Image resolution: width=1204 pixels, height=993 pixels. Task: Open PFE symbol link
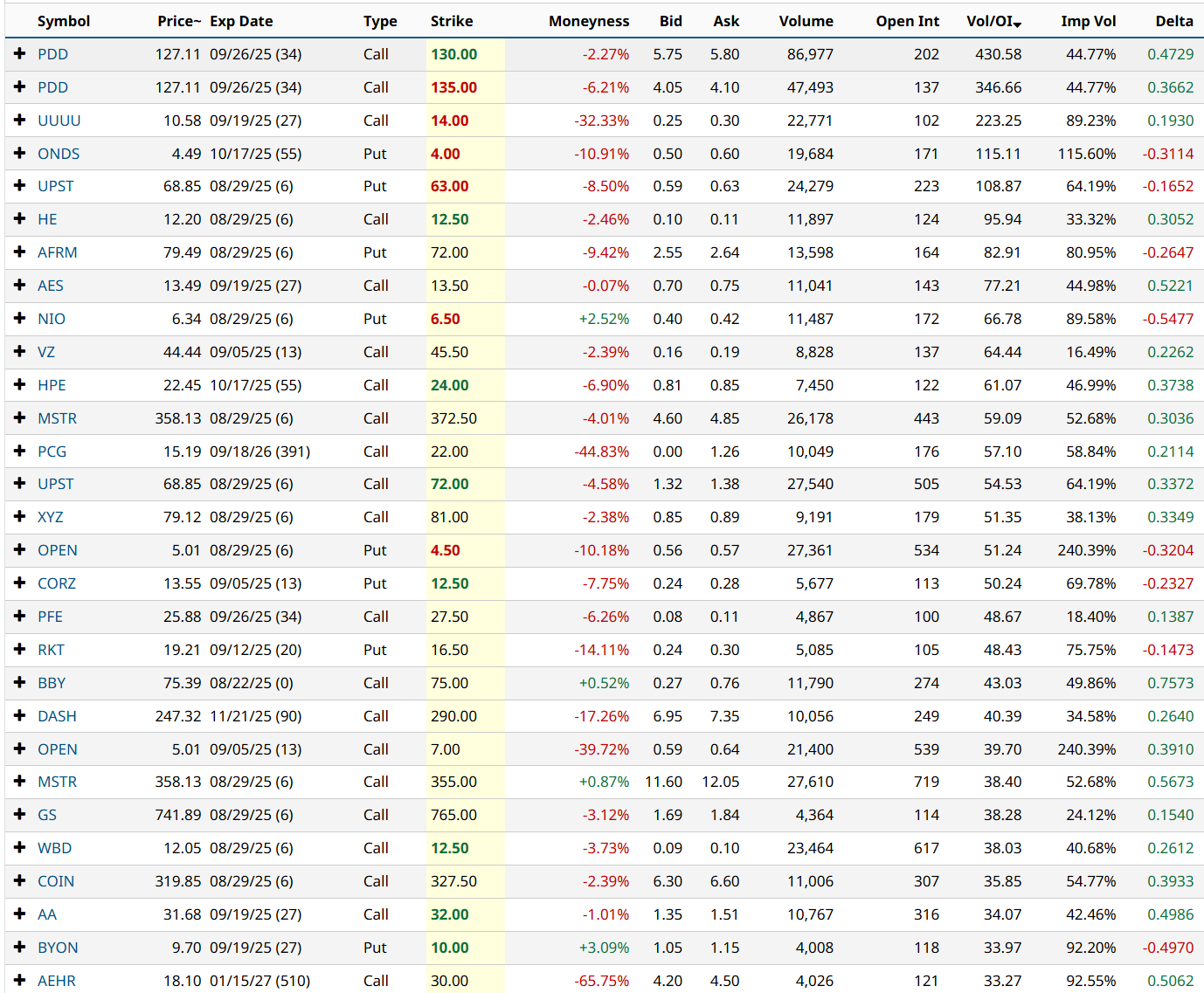click(51, 617)
